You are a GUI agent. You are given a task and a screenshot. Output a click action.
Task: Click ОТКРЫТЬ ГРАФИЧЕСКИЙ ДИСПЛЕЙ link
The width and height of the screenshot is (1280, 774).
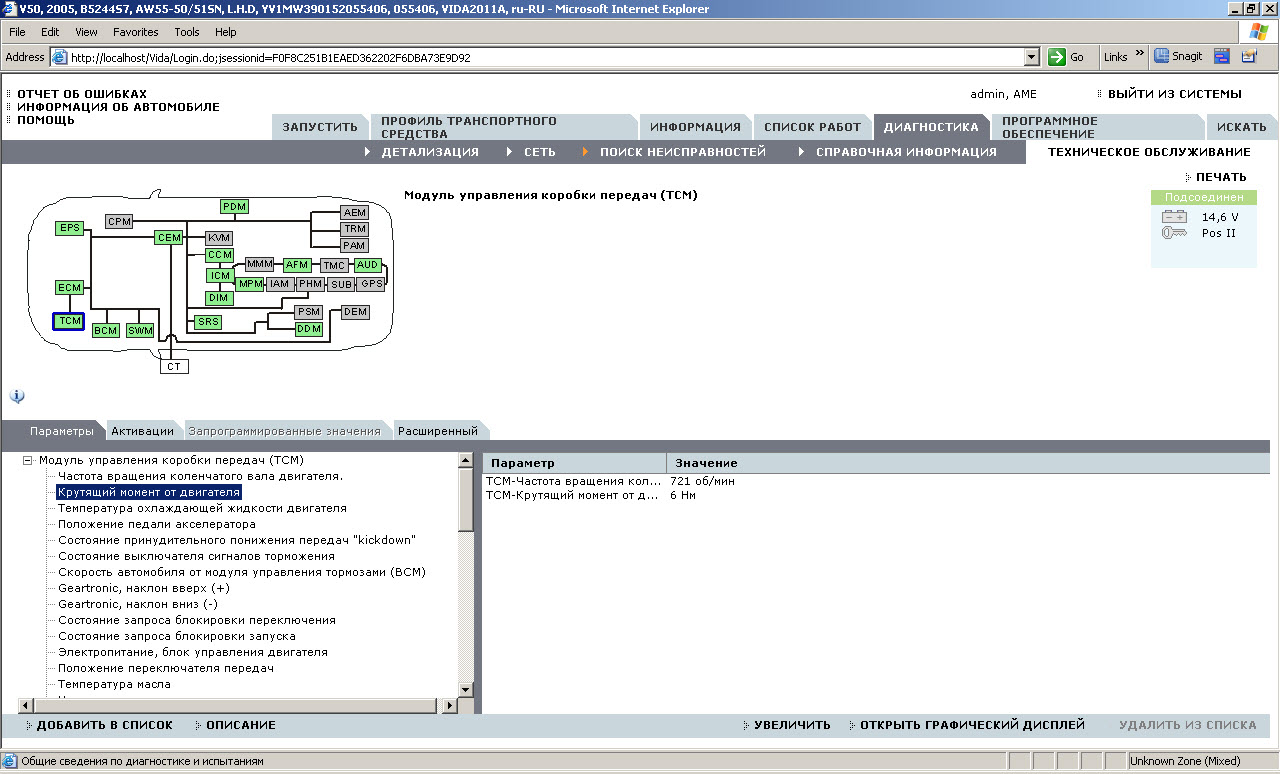click(x=971, y=725)
